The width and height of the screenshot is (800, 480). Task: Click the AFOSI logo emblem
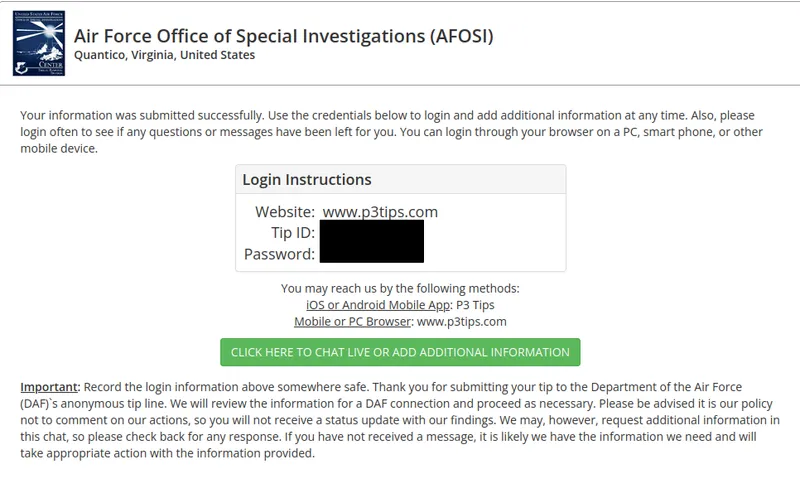tap(39, 45)
